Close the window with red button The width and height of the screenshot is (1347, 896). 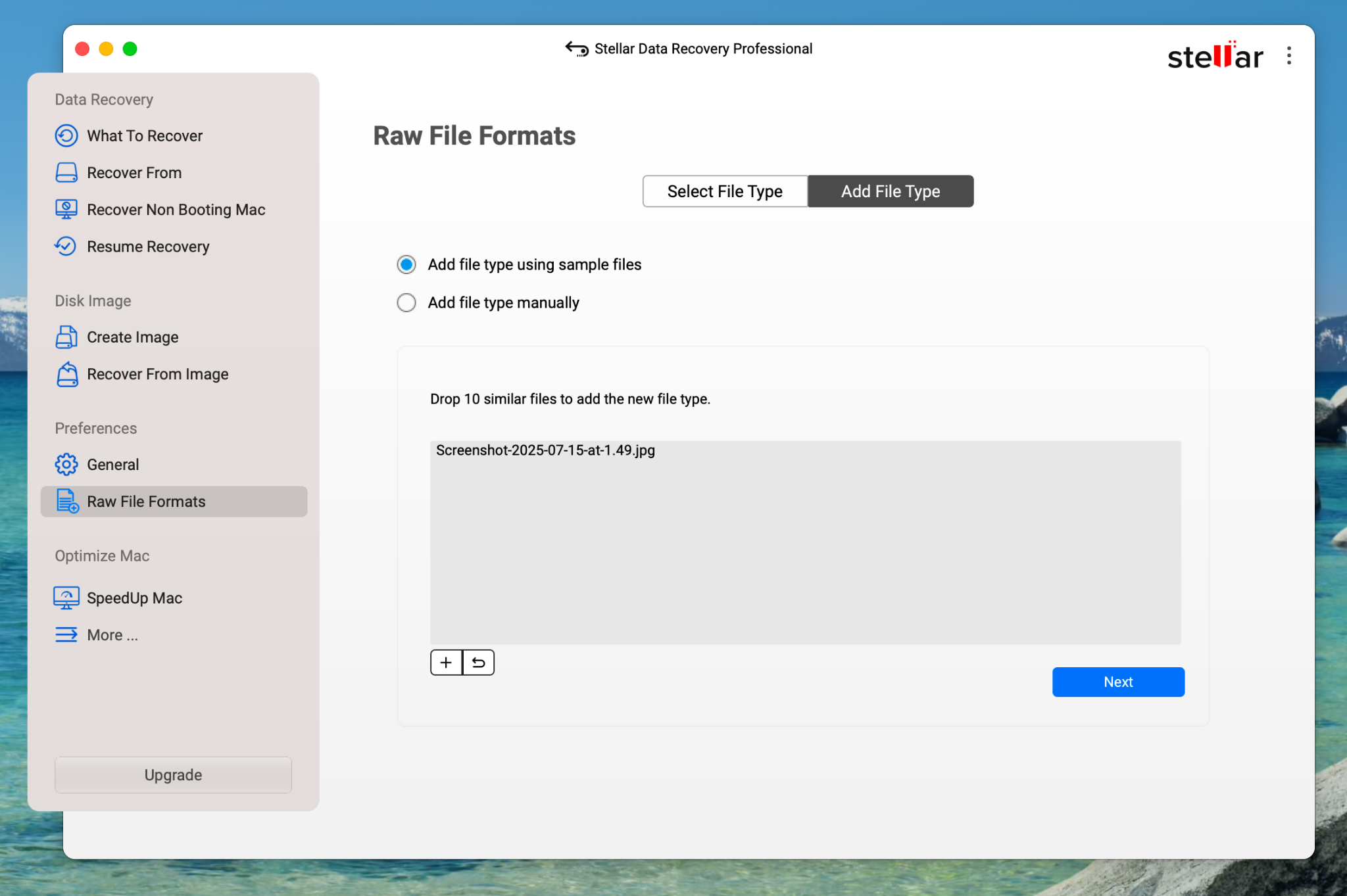(82, 49)
